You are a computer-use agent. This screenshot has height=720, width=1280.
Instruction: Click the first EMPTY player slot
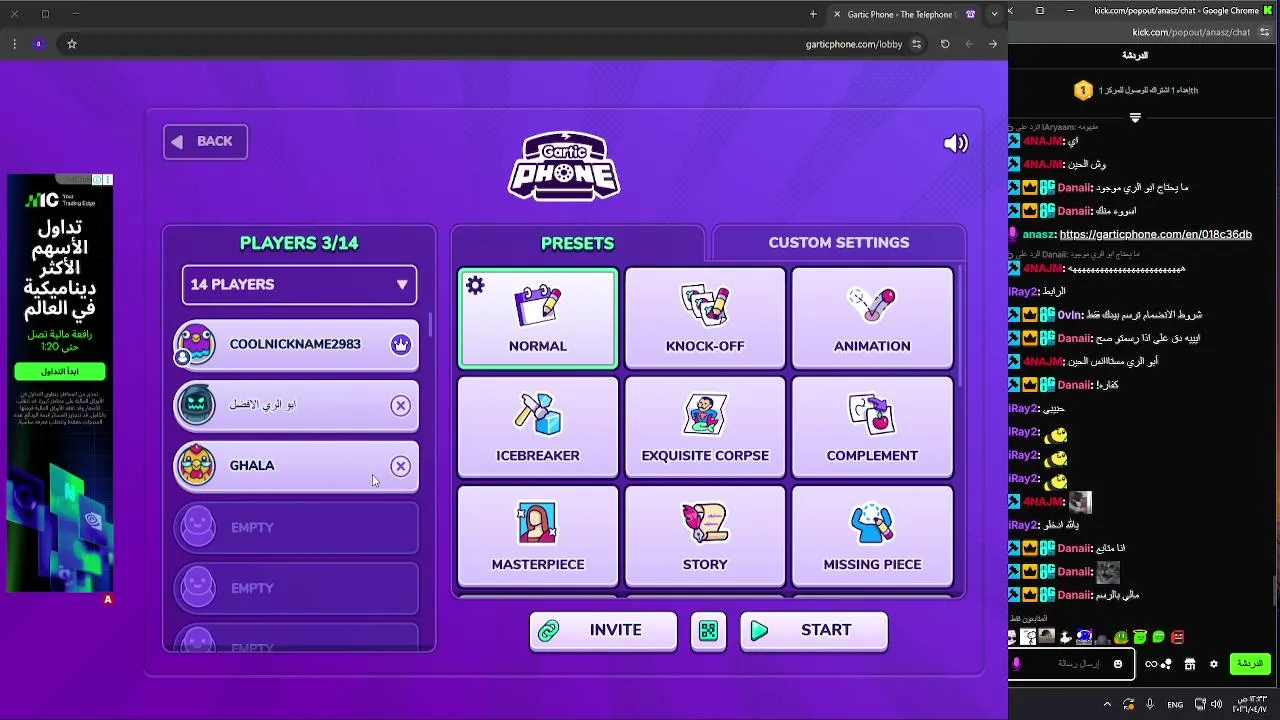pyautogui.click(x=297, y=528)
